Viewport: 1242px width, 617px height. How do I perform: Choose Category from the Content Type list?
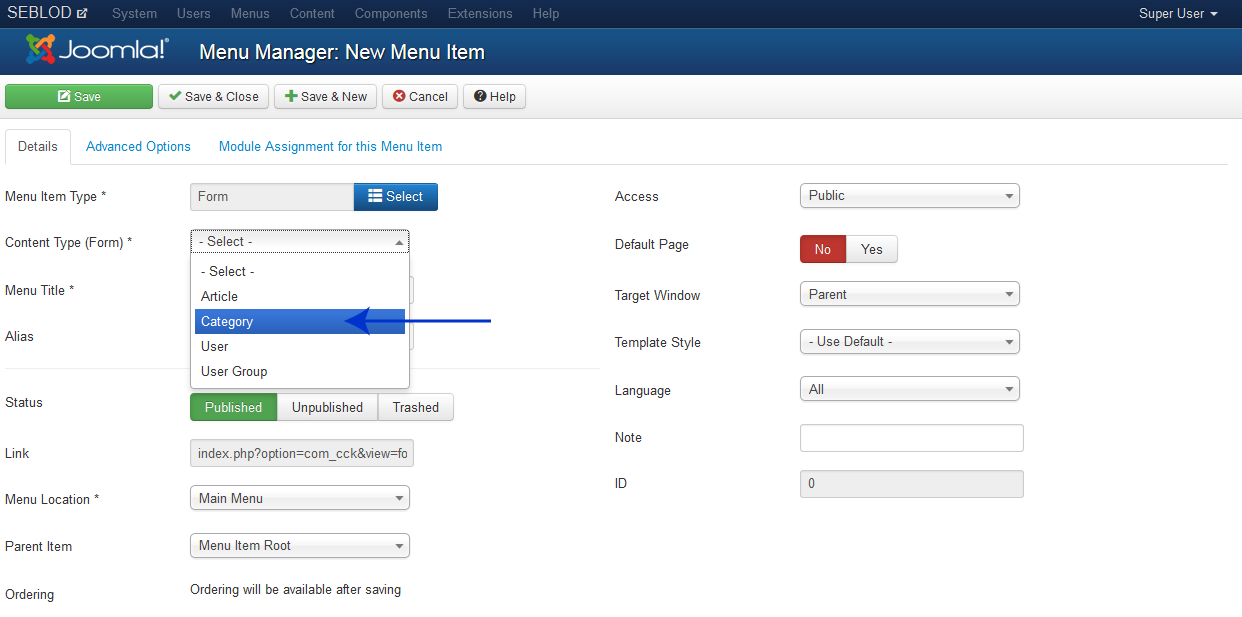click(227, 321)
